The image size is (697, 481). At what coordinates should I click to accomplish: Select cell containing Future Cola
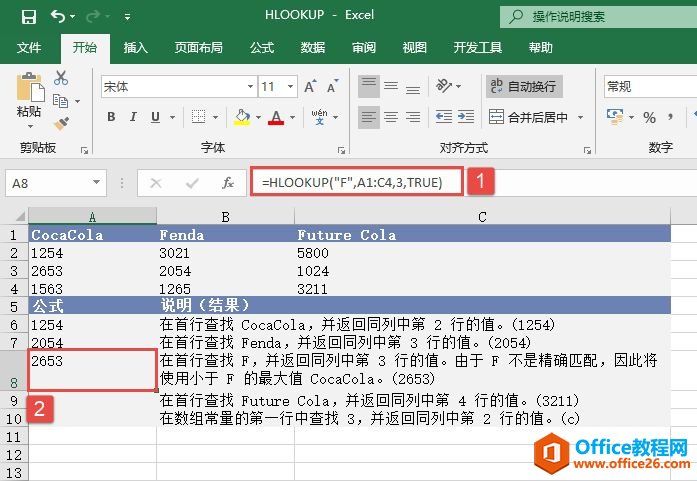pos(482,234)
